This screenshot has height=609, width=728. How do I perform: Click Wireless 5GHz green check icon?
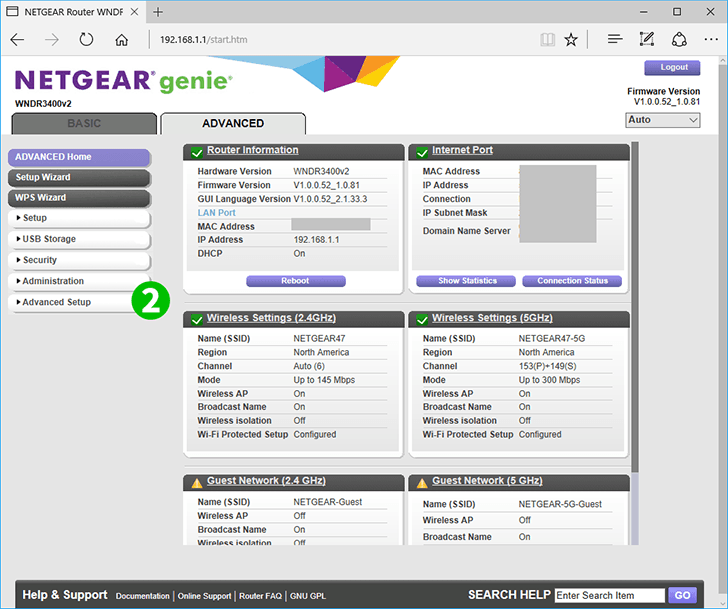click(x=422, y=319)
